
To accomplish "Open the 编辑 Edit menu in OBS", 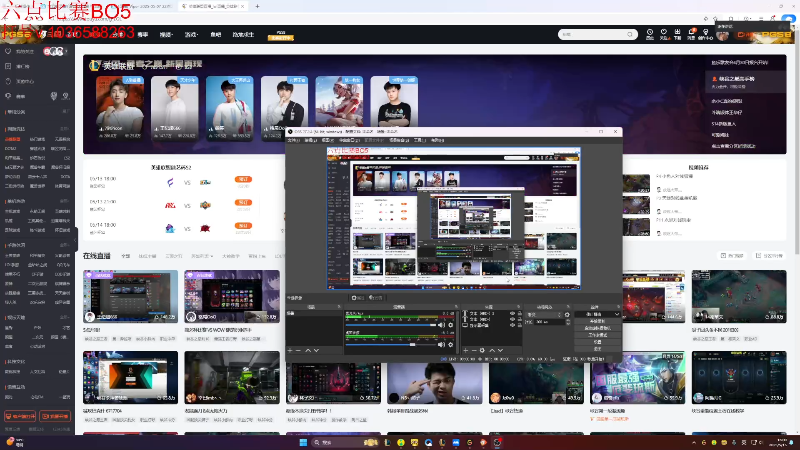I will tap(310, 140).
